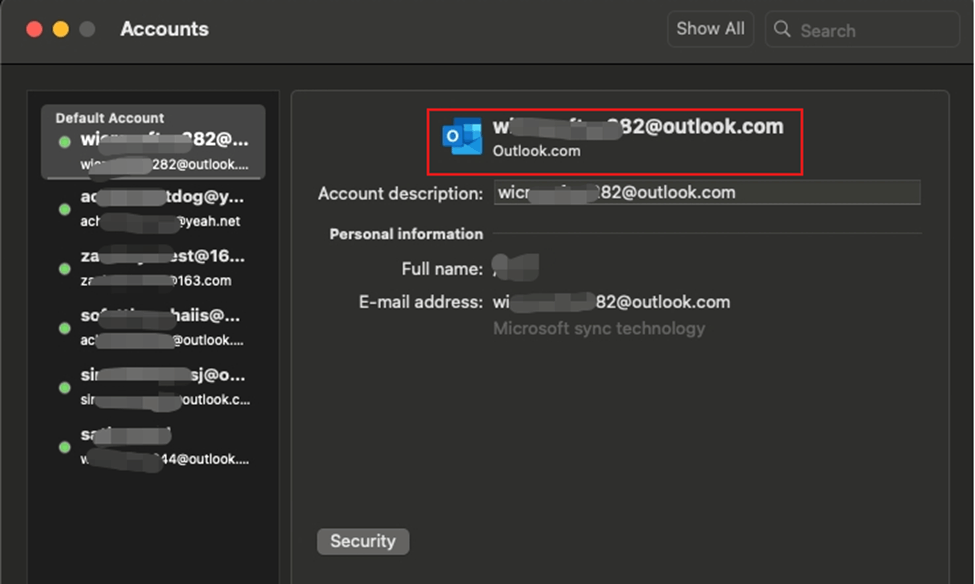
Task: Select the account ending sj@o… in sidebar
Action: pyautogui.click(x=153, y=387)
